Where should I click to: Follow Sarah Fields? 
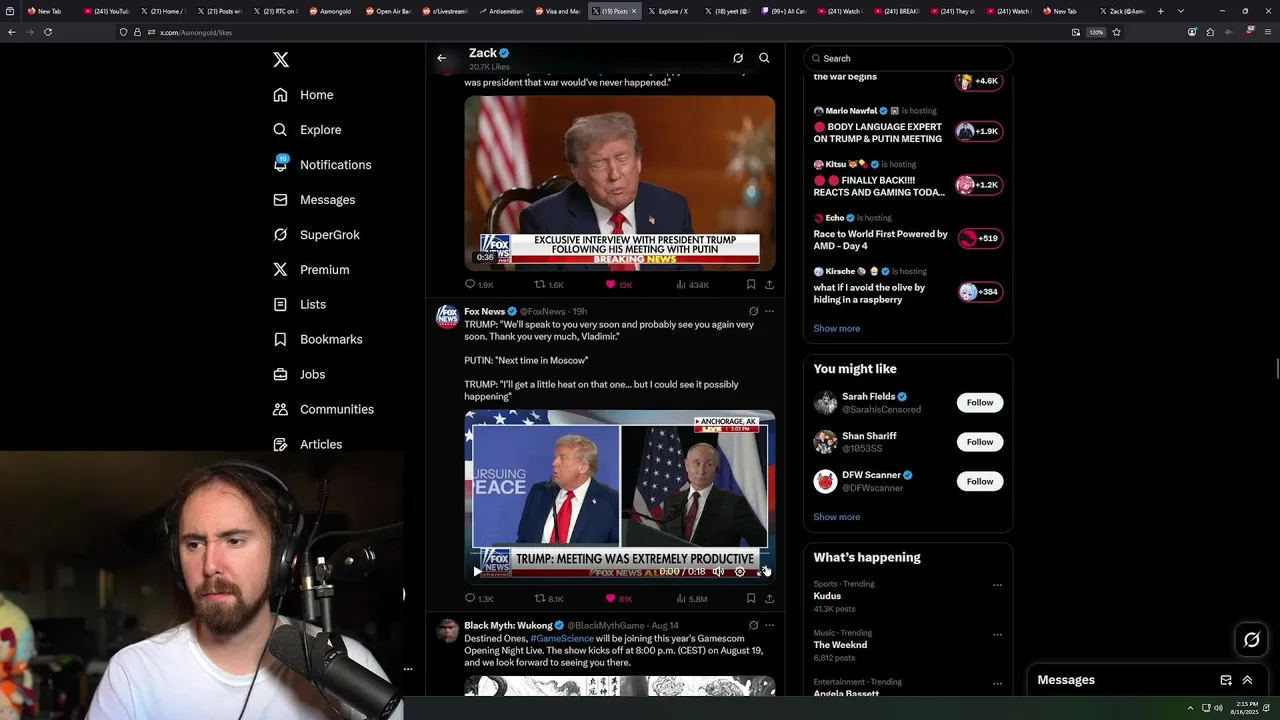coord(980,403)
